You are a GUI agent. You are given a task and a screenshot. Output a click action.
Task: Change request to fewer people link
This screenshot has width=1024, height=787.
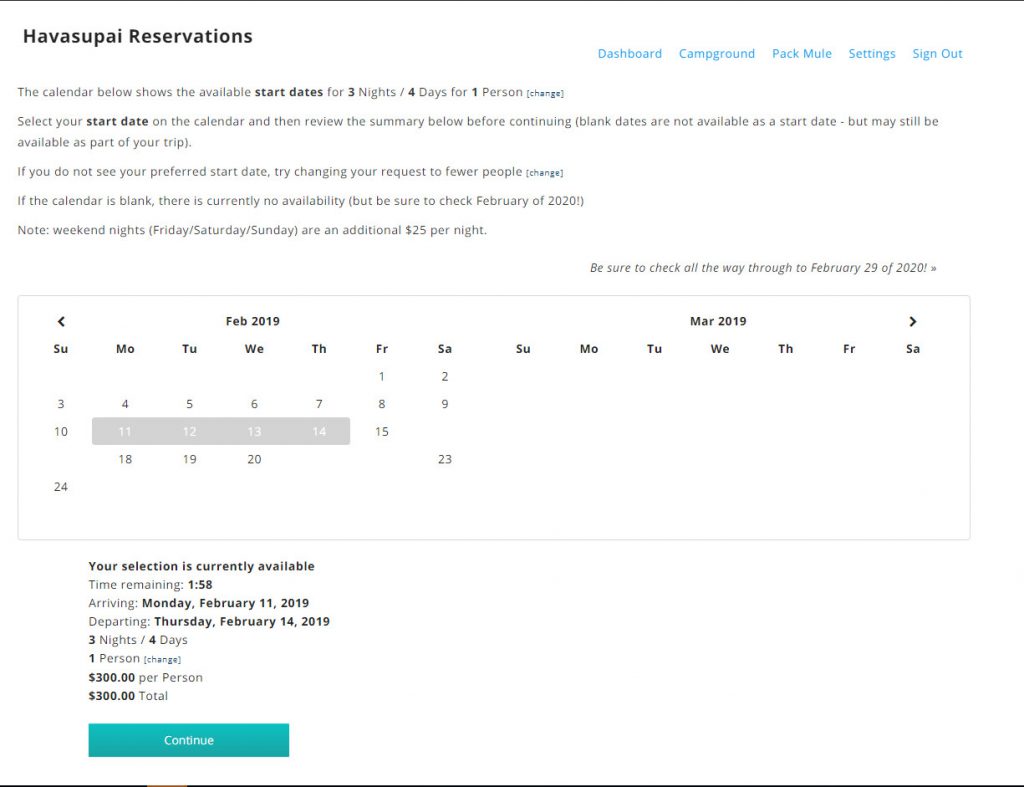tap(544, 173)
